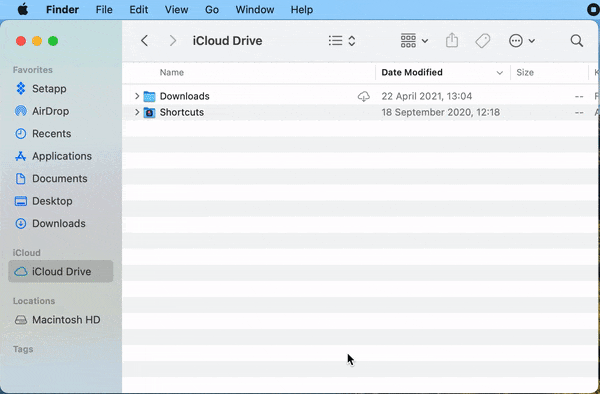Open the View menu
600x394 pixels.
pyautogui.click(x=176, y=10)
